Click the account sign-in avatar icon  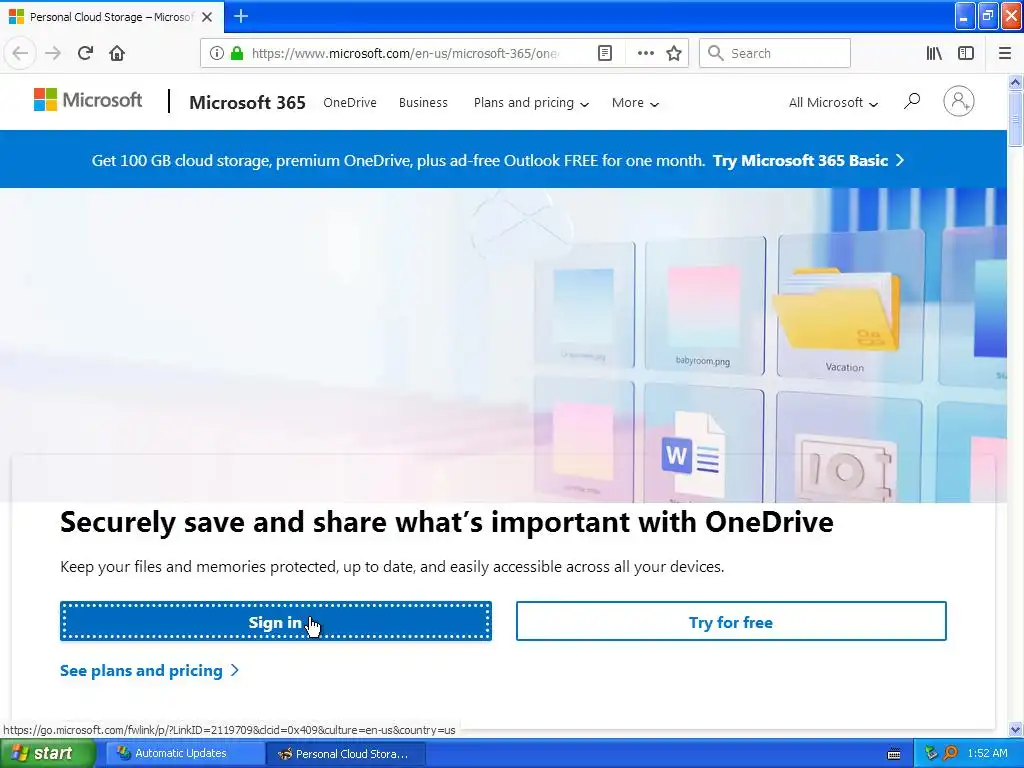(x=958, y=101)
